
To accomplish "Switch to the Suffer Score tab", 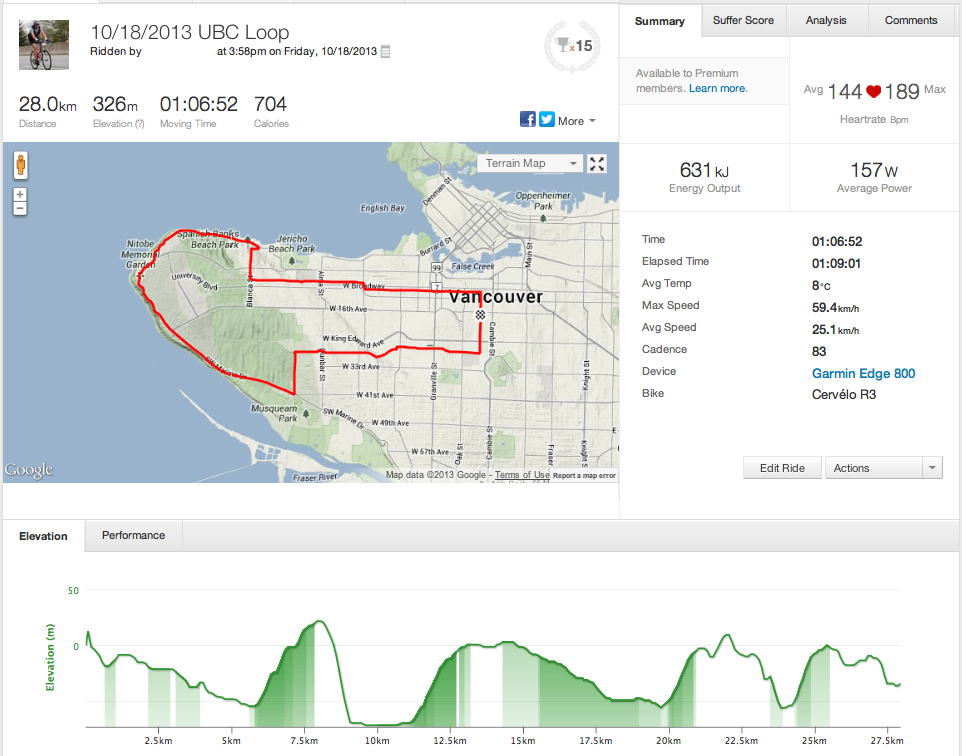I will 744,20.
